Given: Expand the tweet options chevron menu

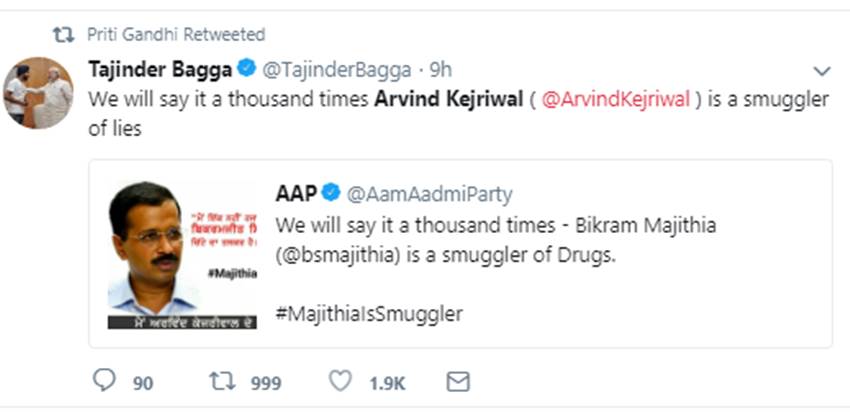Looking at the screenshot, I should coord(822,70).
